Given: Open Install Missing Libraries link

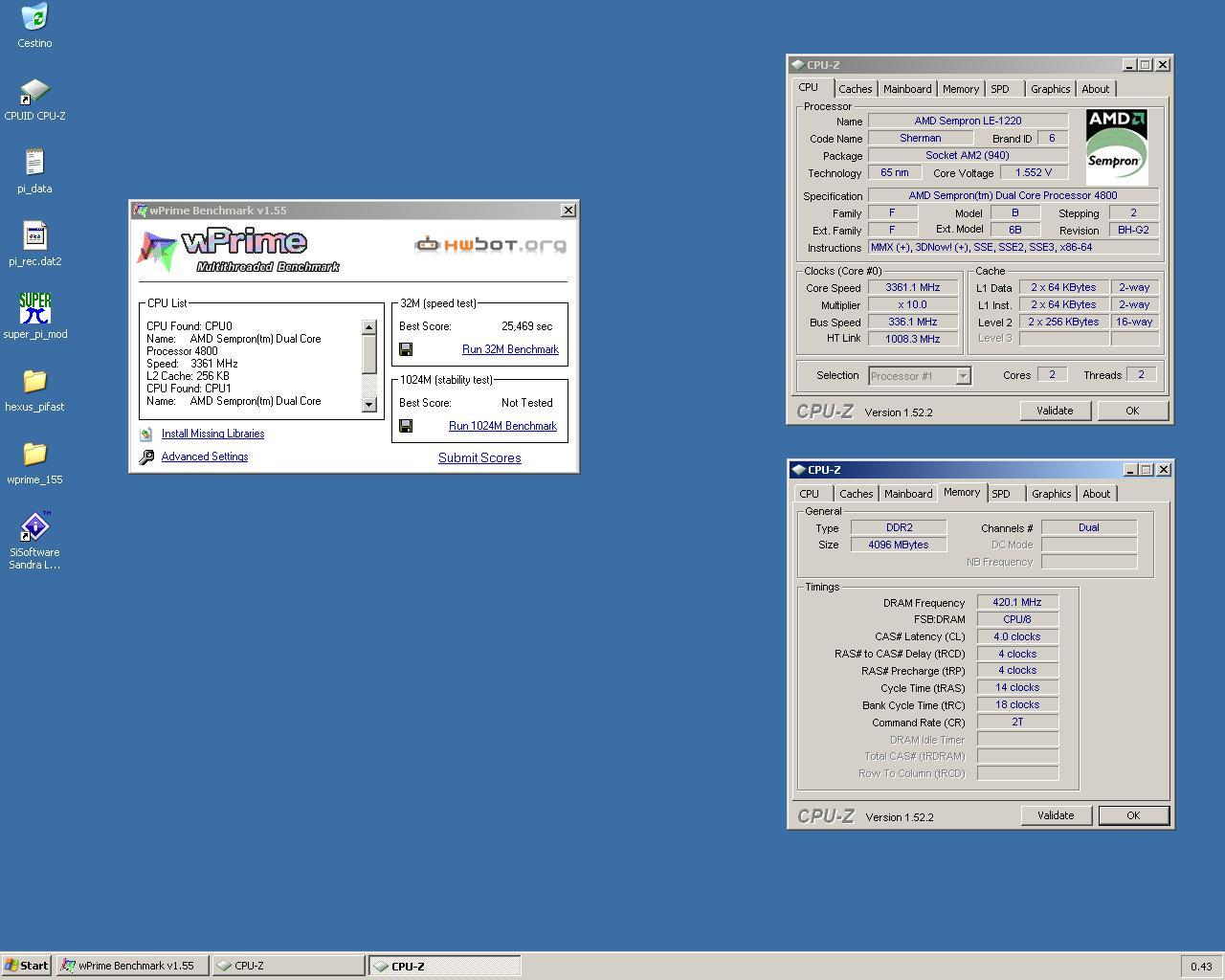Looking at the screenshot, I should tap(212, 434).
